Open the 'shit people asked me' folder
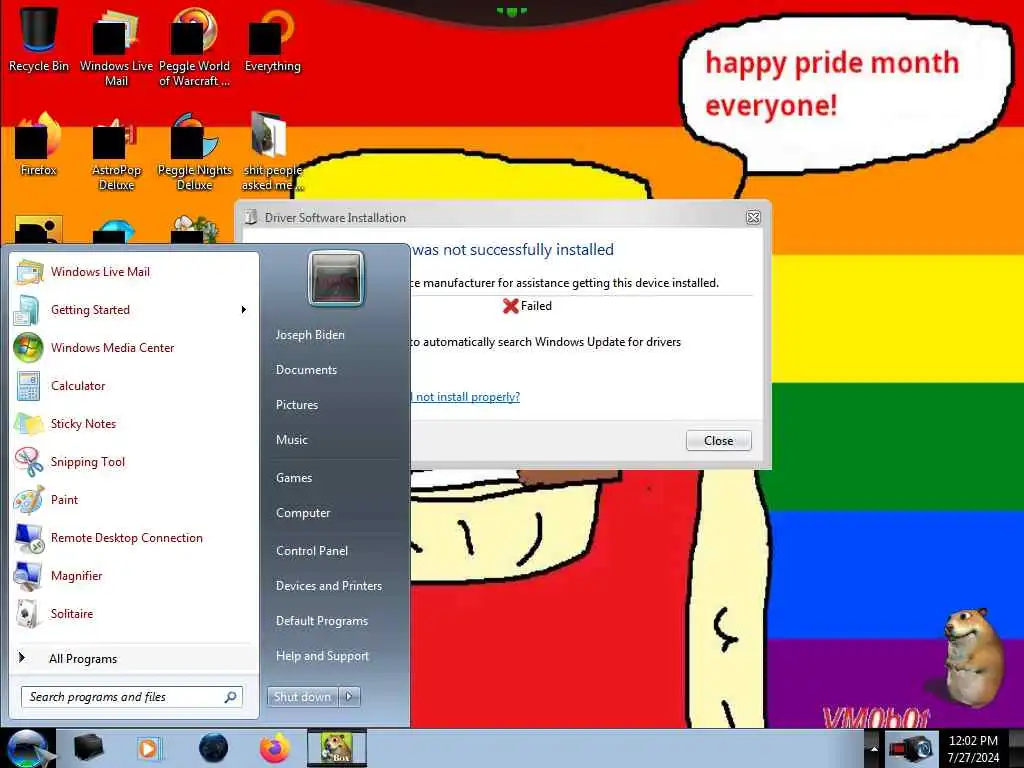 tap(272, 152)
